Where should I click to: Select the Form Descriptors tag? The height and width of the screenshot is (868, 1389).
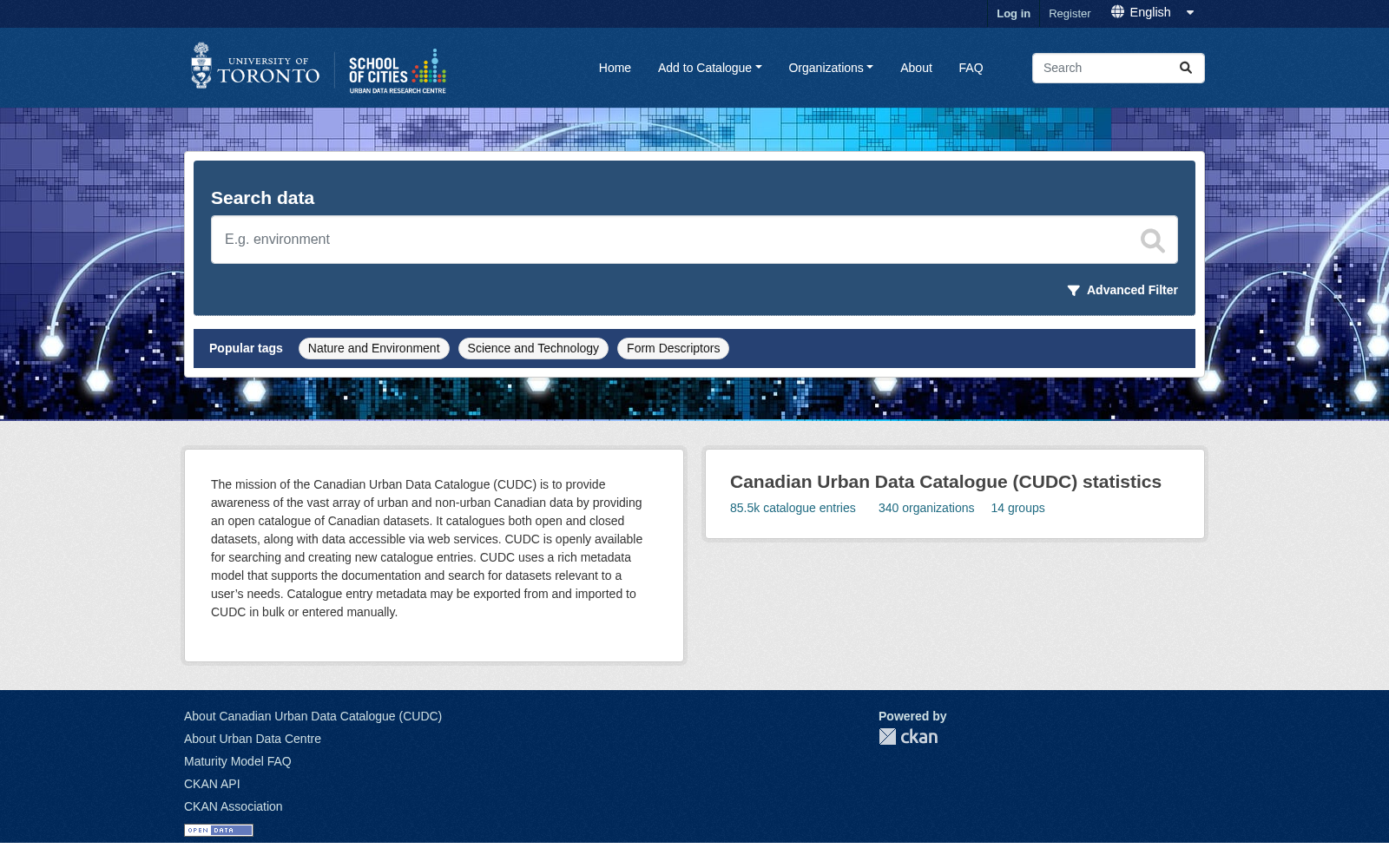(x=674, y=348)
